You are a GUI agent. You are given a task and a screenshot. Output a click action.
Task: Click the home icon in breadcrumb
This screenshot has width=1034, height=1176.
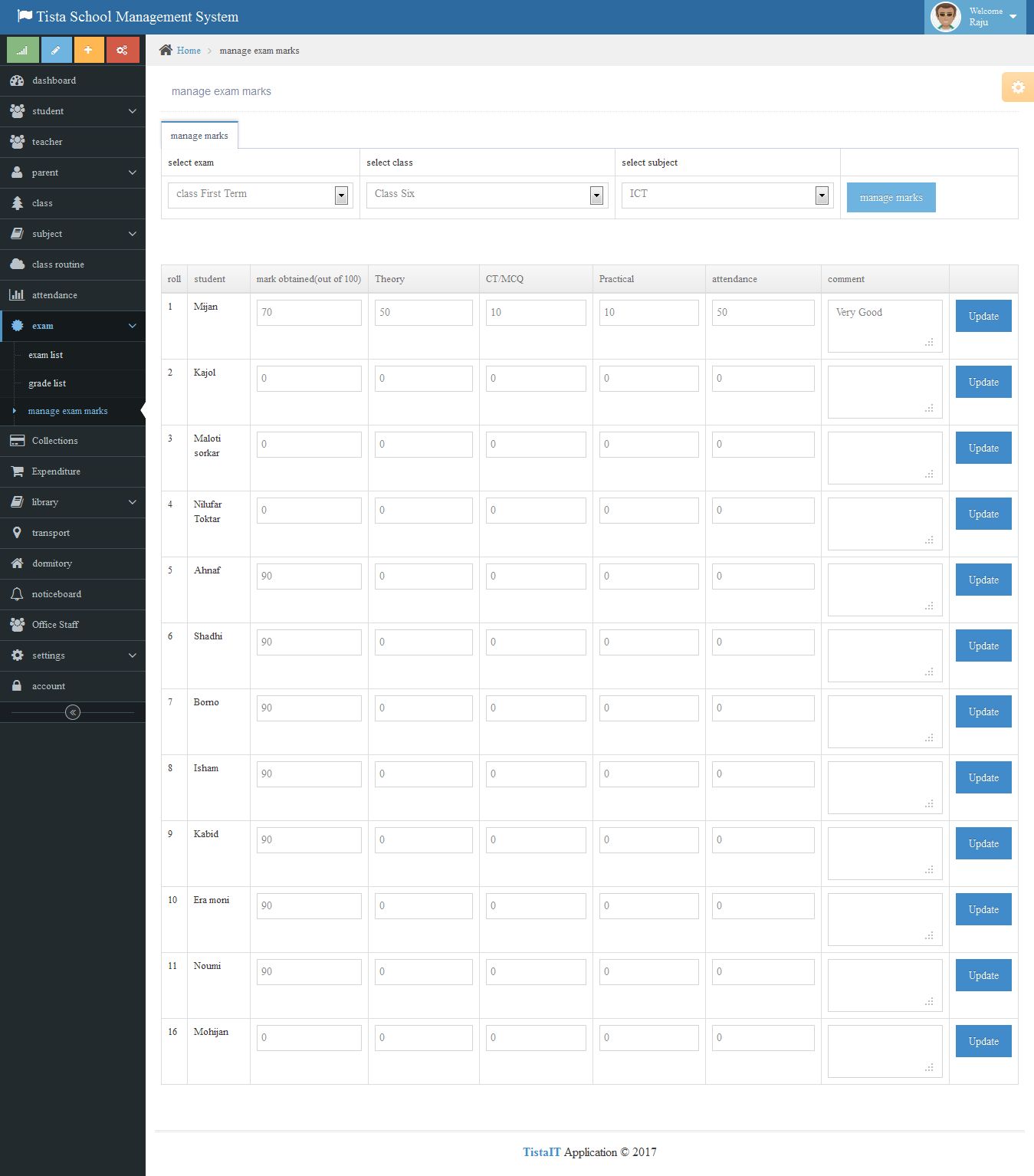point(166,50)
